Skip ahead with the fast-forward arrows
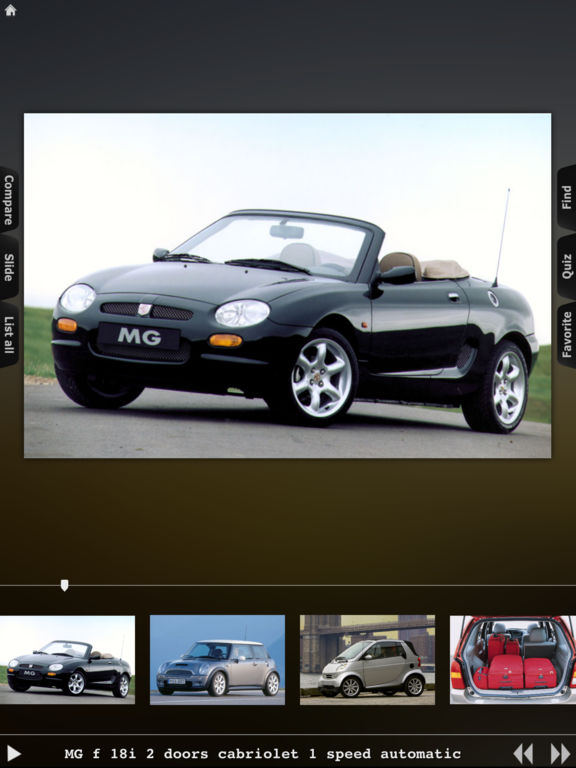576x768 pixels. pos(560,753)
